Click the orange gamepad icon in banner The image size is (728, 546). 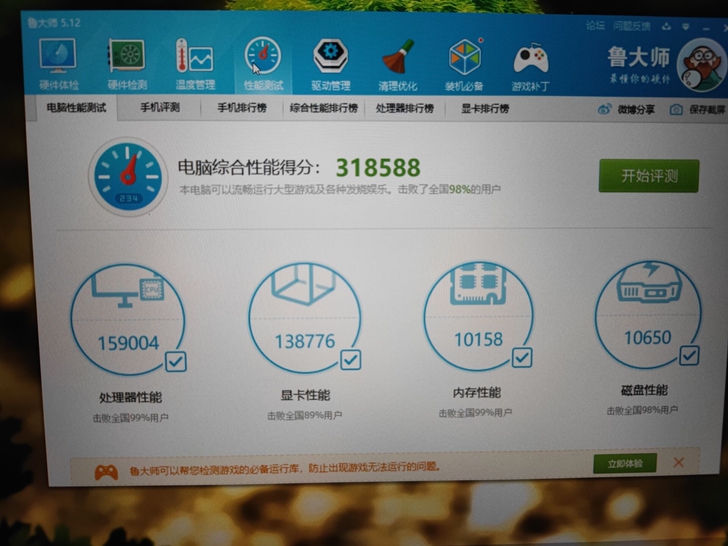pyautogui.click(x=106, y=473)
